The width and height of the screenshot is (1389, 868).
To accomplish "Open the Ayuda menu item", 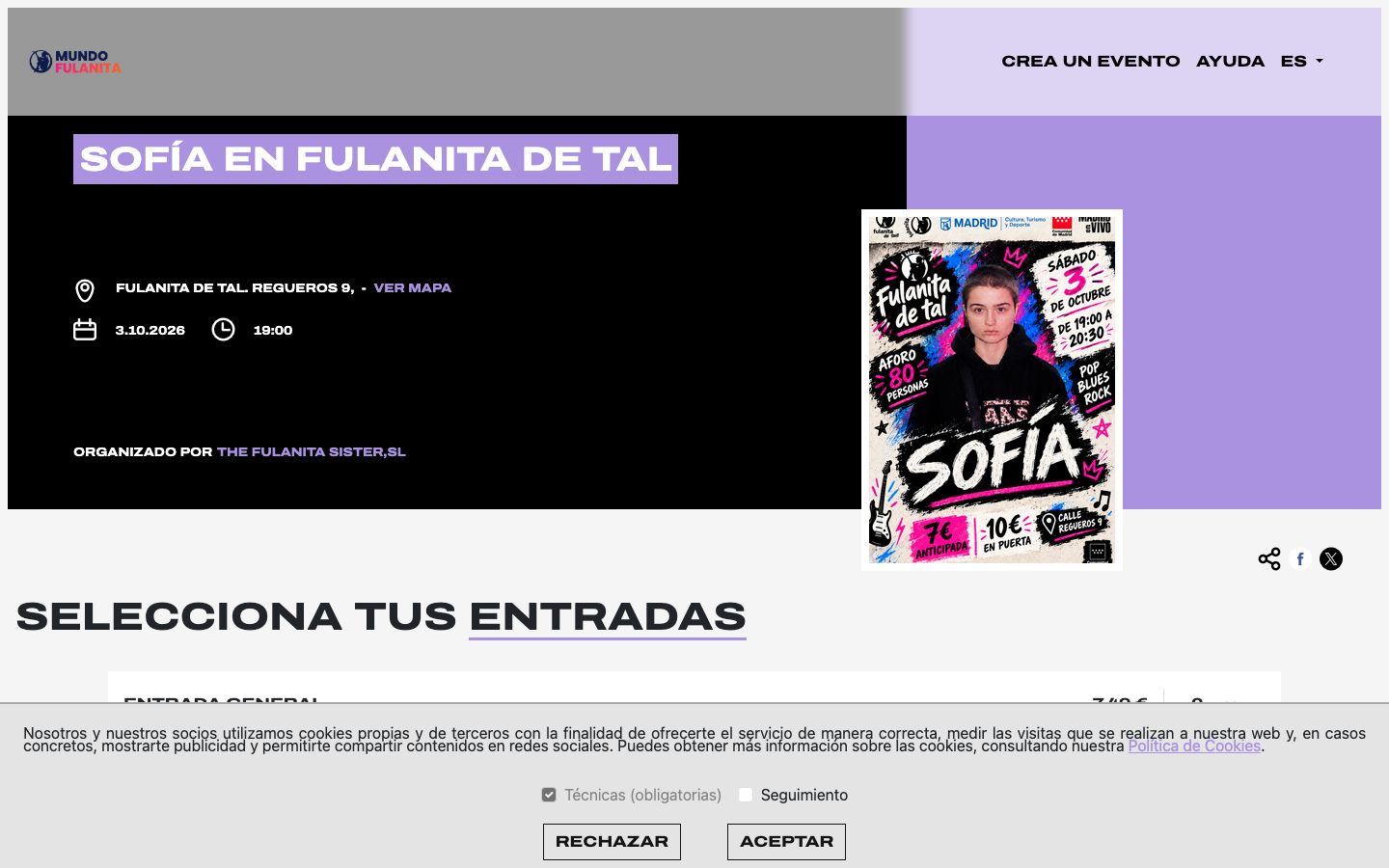I will [1230, 61].
